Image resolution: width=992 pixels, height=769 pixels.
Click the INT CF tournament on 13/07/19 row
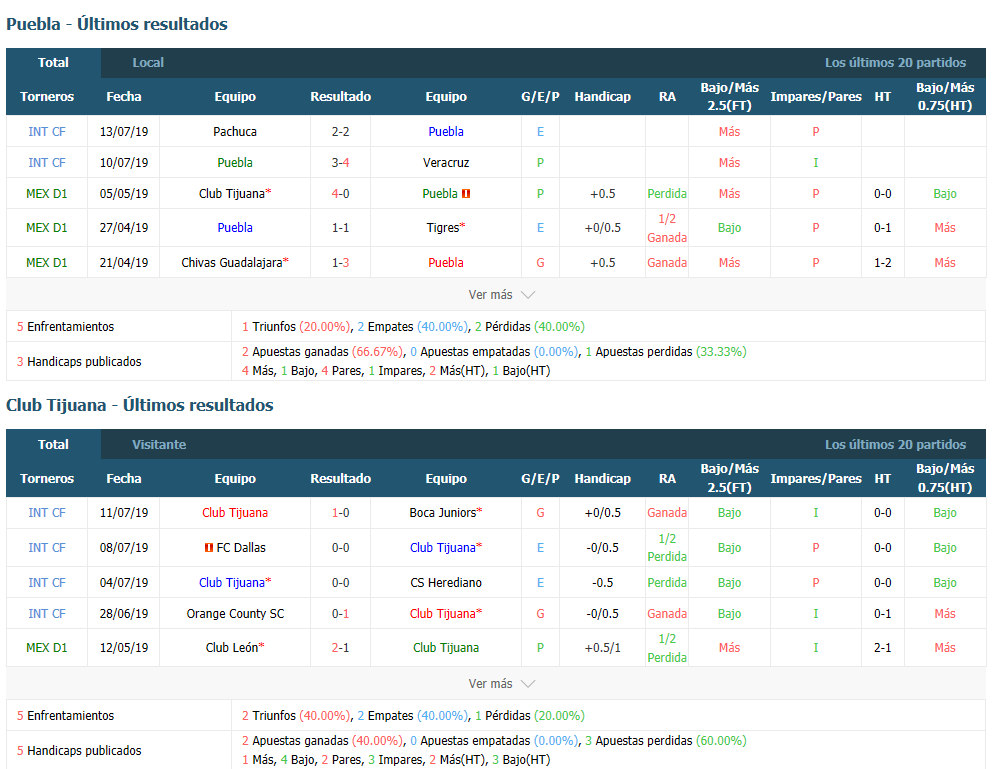(x=47, y=132)
